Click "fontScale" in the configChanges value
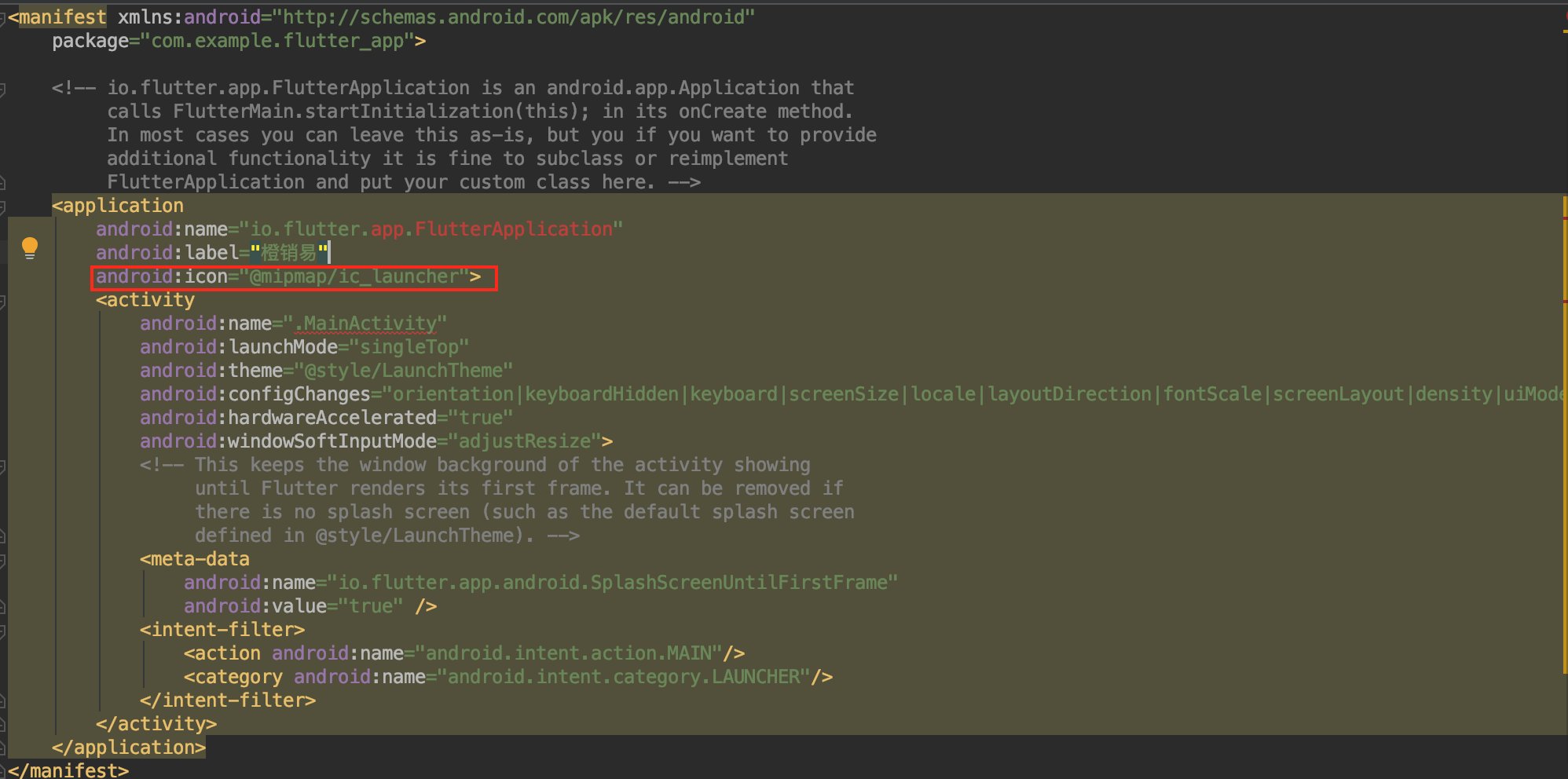This screenshot has width=1568, height=779. [x=1212, y=394]
